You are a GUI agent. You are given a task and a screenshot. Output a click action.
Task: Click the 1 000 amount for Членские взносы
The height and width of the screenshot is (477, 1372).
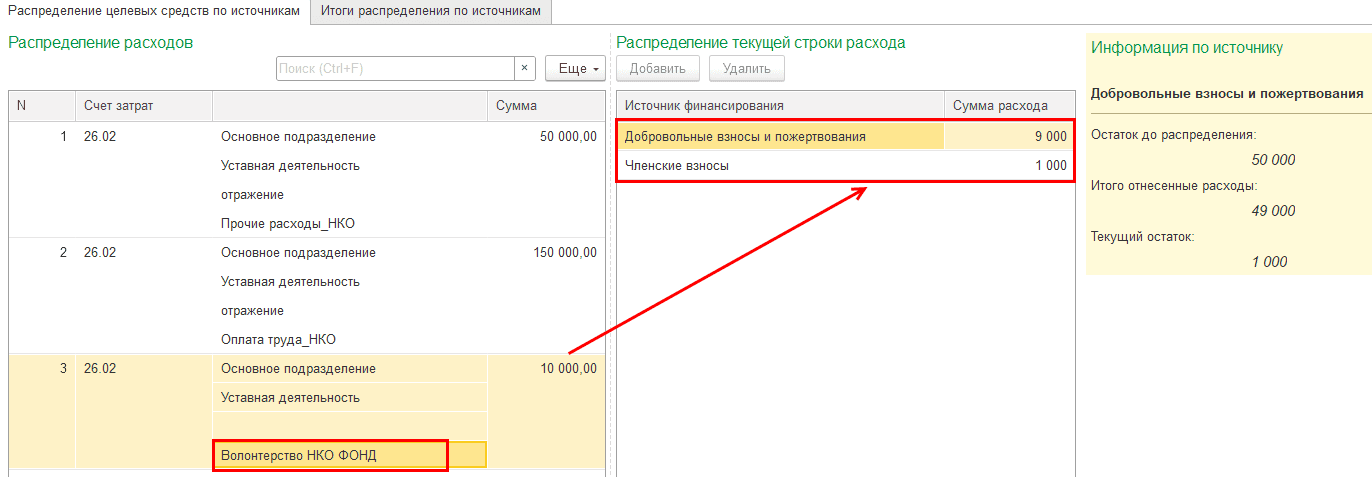pos(1010,166)
